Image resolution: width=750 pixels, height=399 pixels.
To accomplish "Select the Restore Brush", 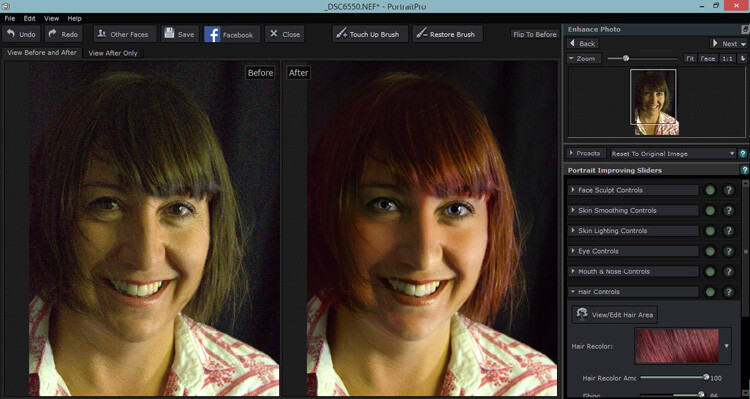I will click(448, 34).
